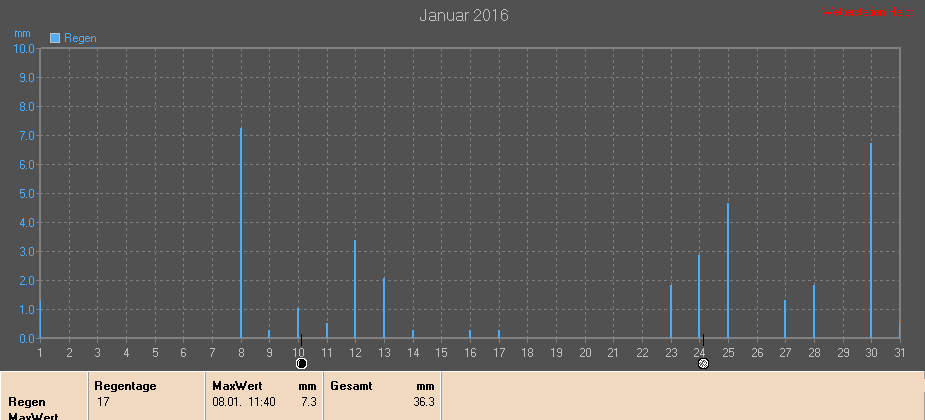Click the full moon icon under day 24
Screen dimensions: 925x420
(x=703, y=363)
